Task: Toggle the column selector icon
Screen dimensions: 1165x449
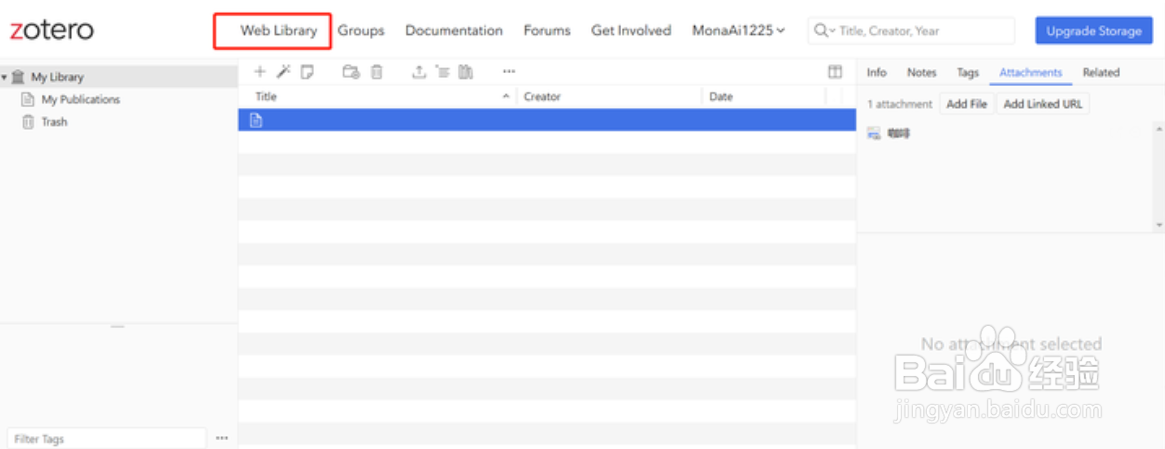Action: pos(835,72)
